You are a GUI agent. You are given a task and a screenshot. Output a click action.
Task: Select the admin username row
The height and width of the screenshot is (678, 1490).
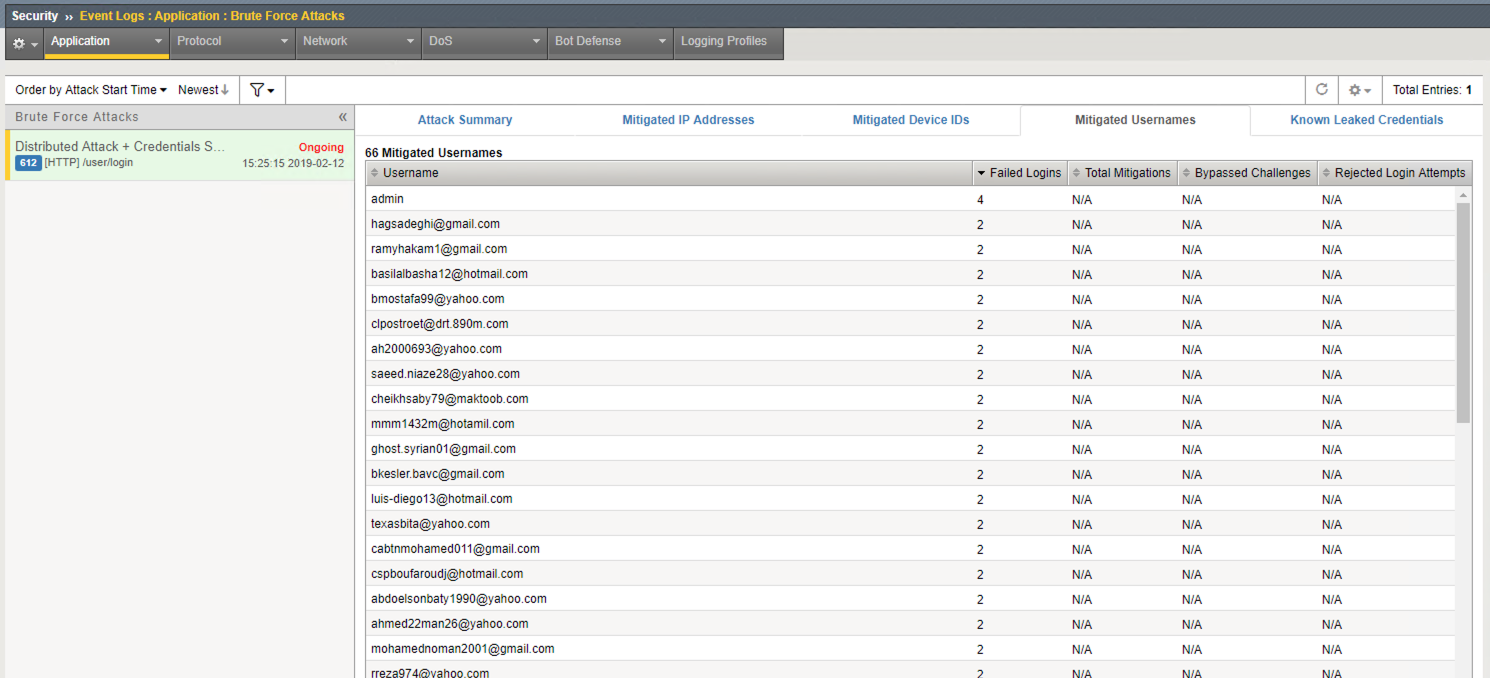point(910,199)
